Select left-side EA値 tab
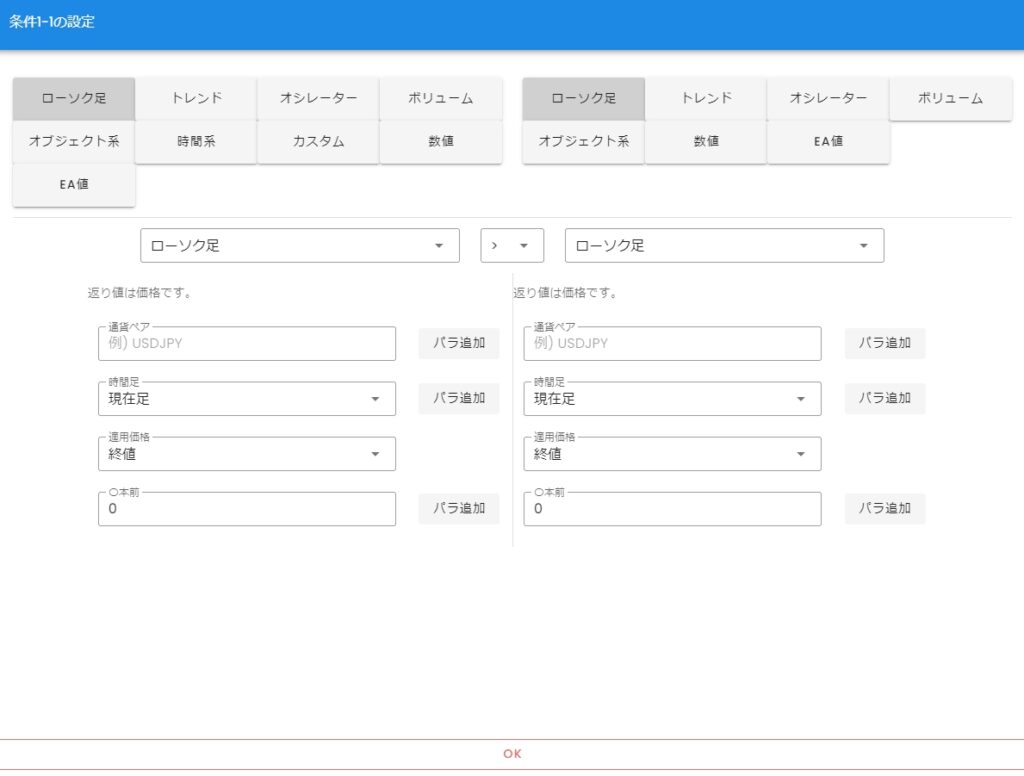Screen dimensions: 1024x776 tap(74, 185)
